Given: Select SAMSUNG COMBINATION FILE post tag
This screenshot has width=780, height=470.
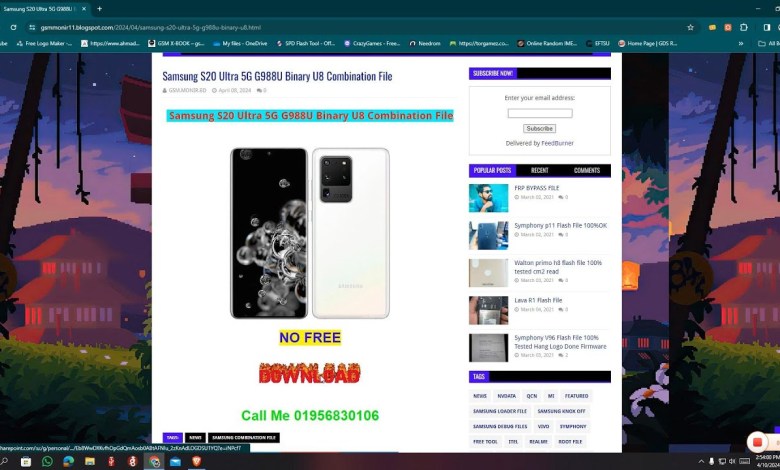Looking at the screenshot, I should (244, 438).
